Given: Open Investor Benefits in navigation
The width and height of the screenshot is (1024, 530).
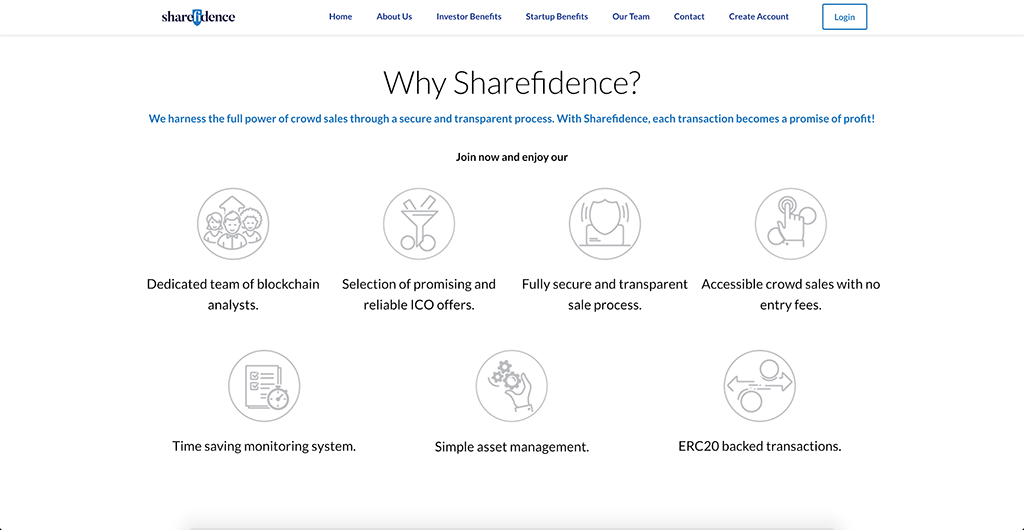Looking at the screenshot, I should pos(469,17).
